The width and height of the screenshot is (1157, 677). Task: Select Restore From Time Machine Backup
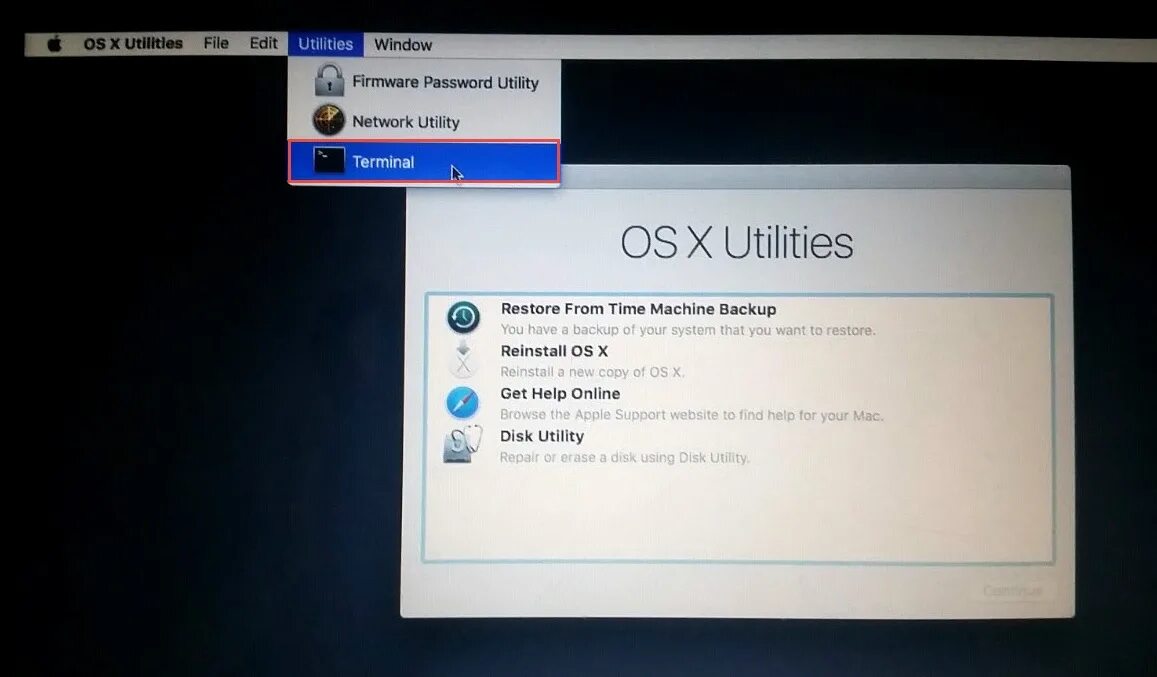point(739,318)
